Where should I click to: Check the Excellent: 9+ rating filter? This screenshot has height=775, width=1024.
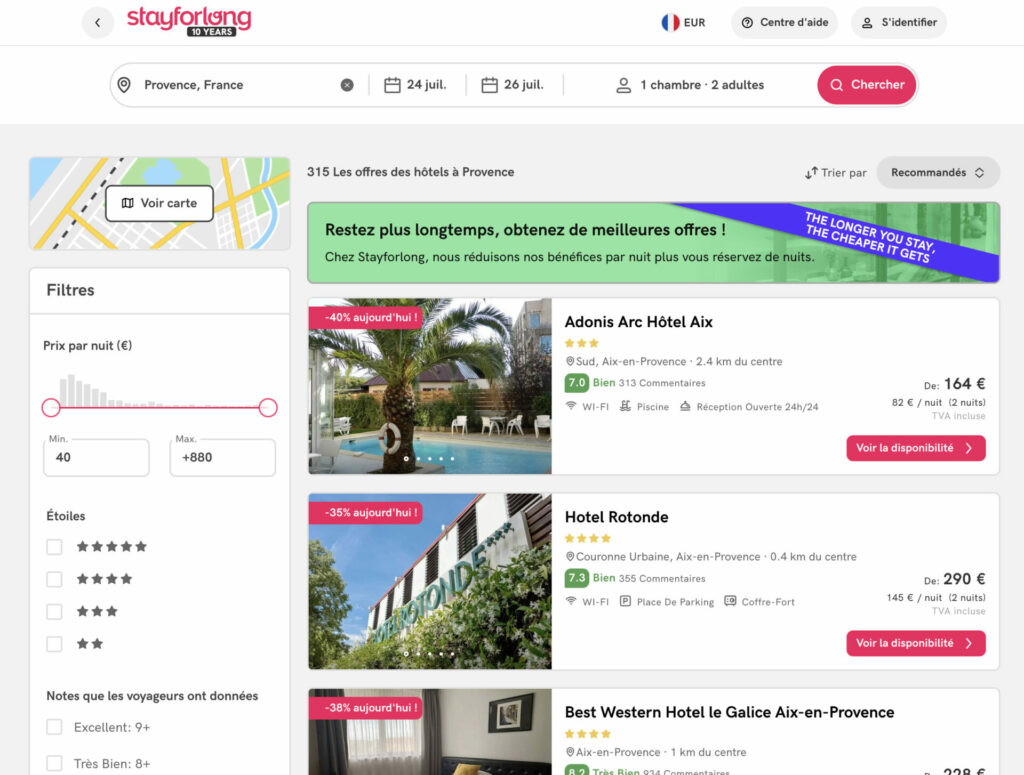54,727
